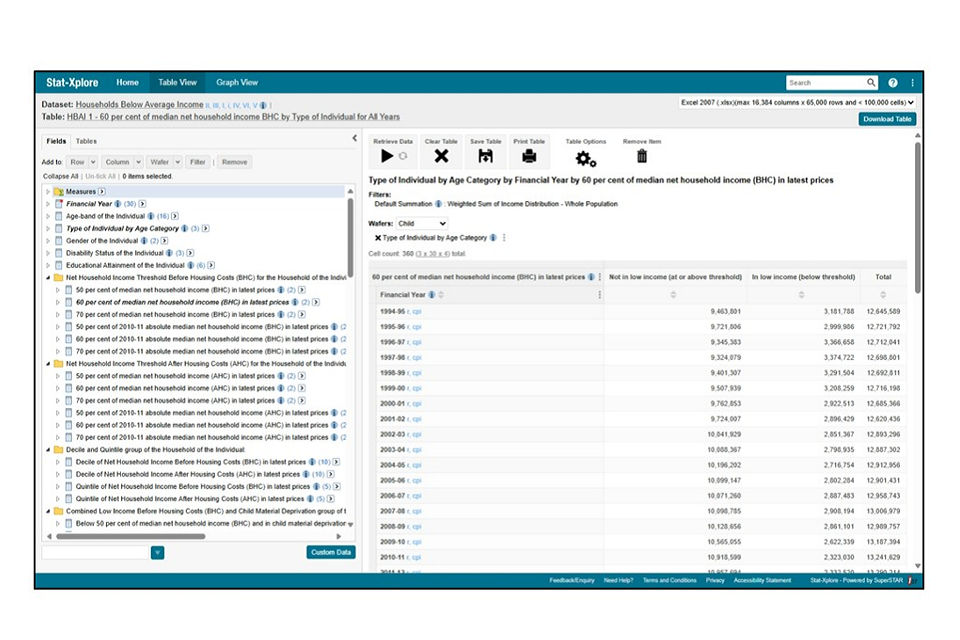
Task: Click the Custom Data button
Action: pos(331,552)
